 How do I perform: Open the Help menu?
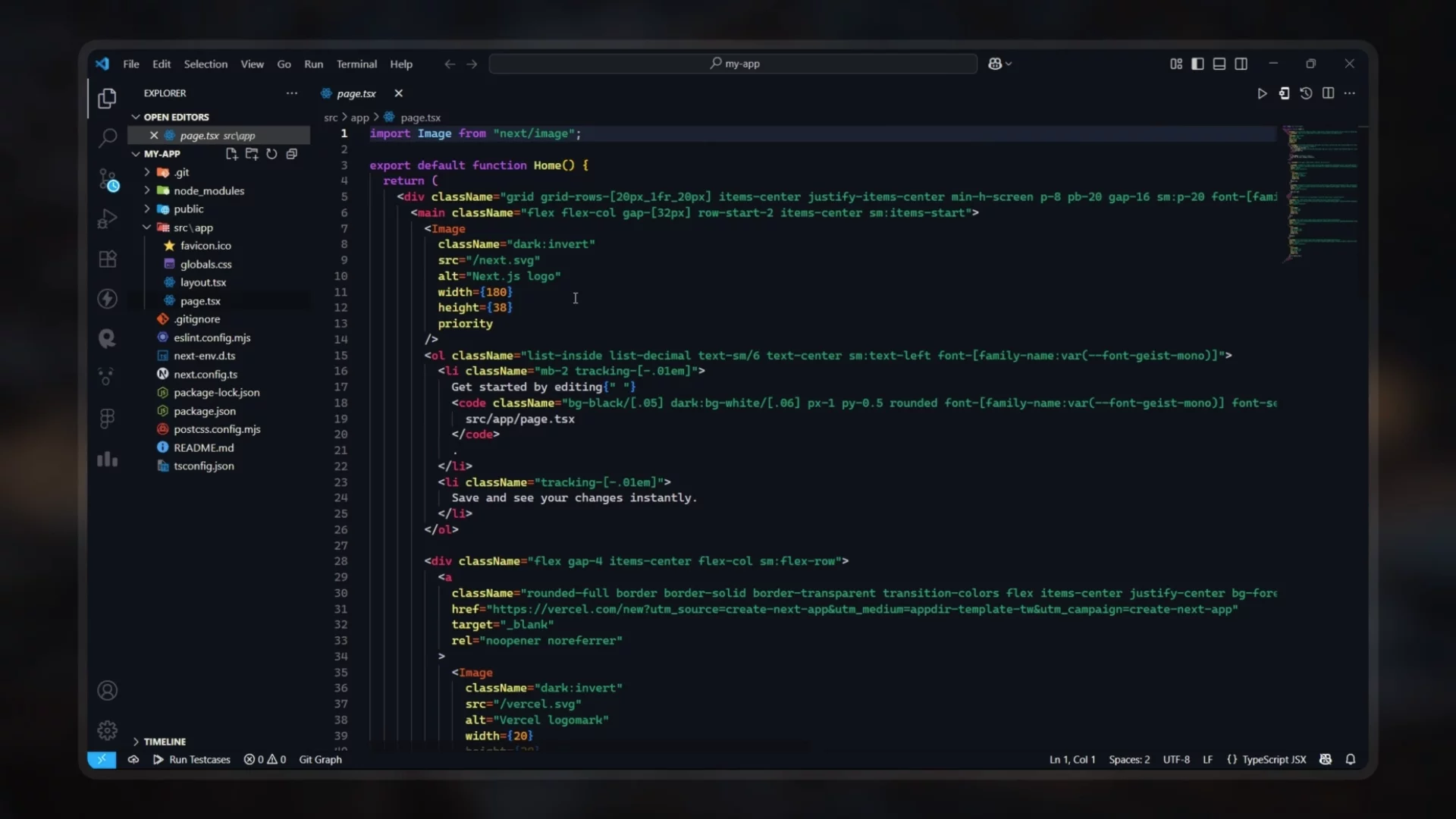coord(401,64)
